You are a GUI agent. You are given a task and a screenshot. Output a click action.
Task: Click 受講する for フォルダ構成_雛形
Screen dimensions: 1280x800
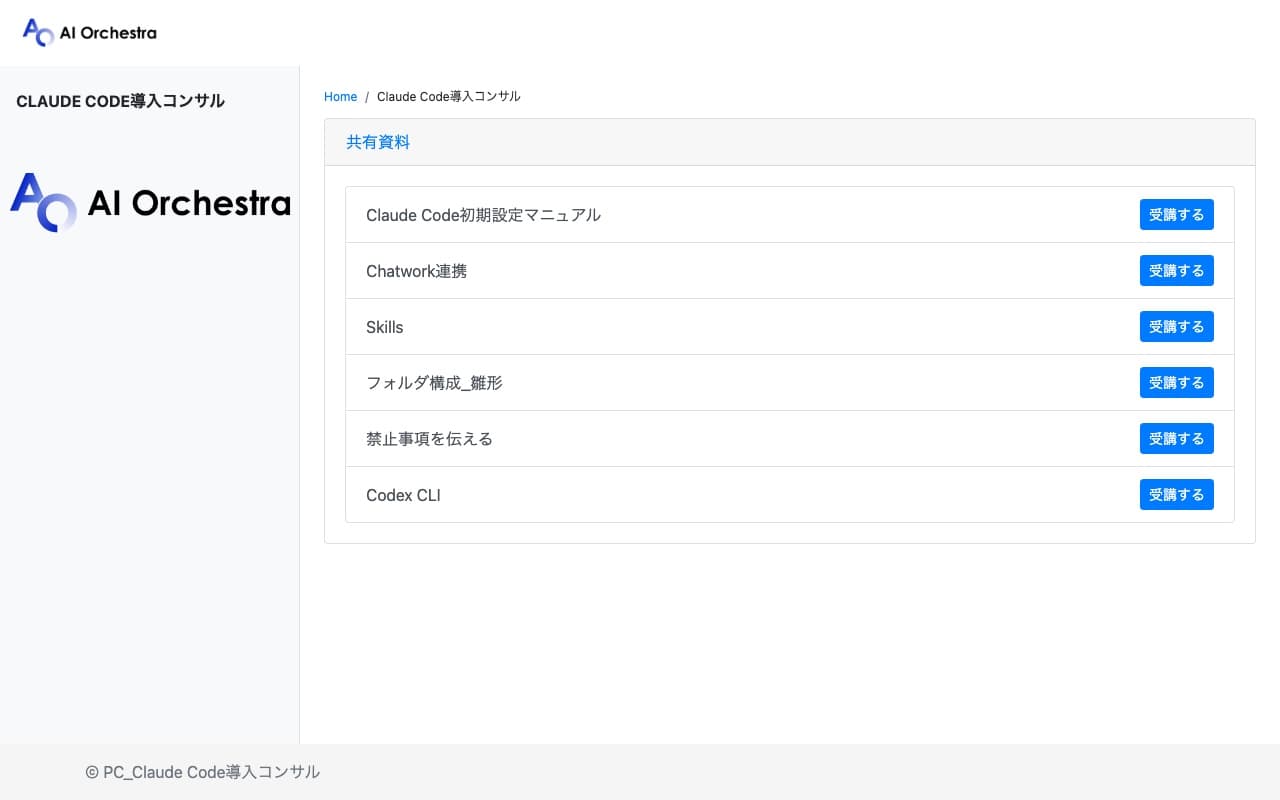tap(1176, 383)
